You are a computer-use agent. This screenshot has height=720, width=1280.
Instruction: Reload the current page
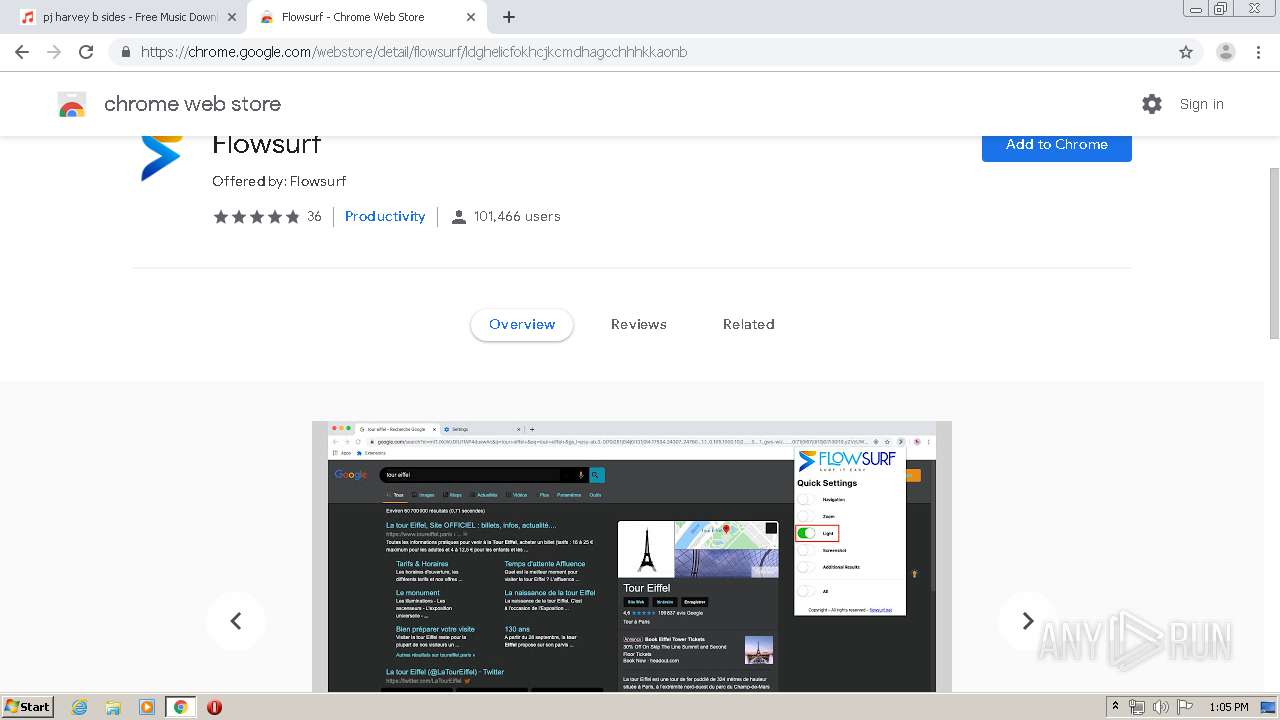coord(86,52)
